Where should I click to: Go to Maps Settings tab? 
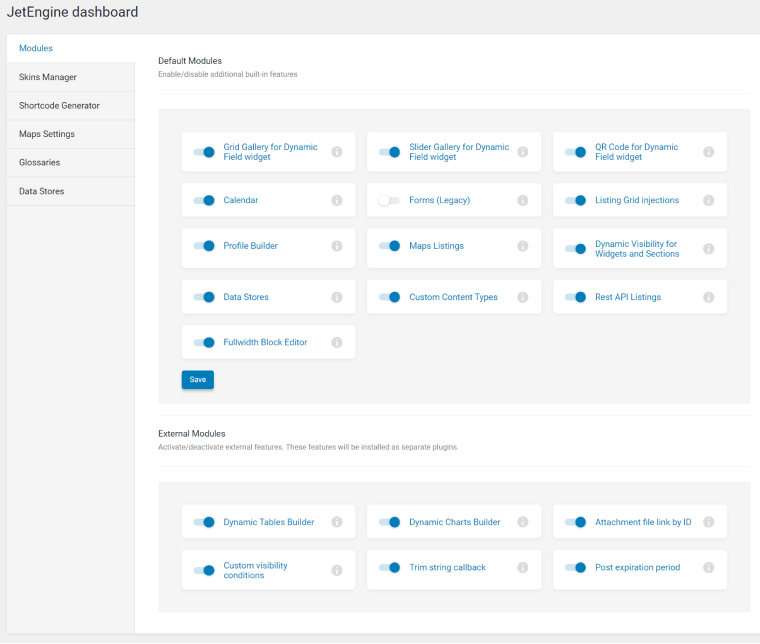(71, 134)
